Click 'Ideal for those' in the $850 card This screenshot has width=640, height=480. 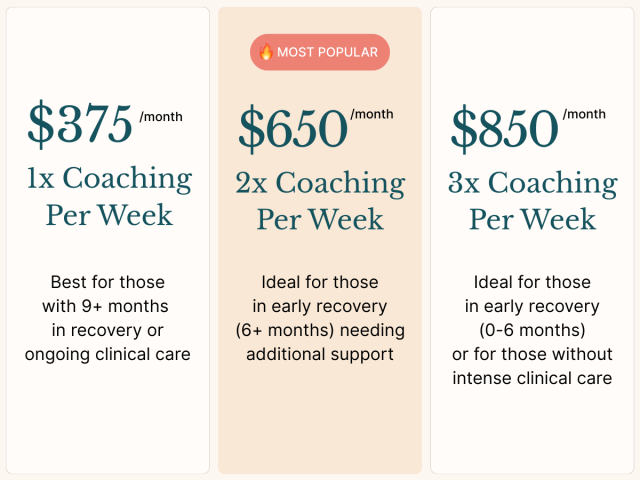tap(532, 282)
